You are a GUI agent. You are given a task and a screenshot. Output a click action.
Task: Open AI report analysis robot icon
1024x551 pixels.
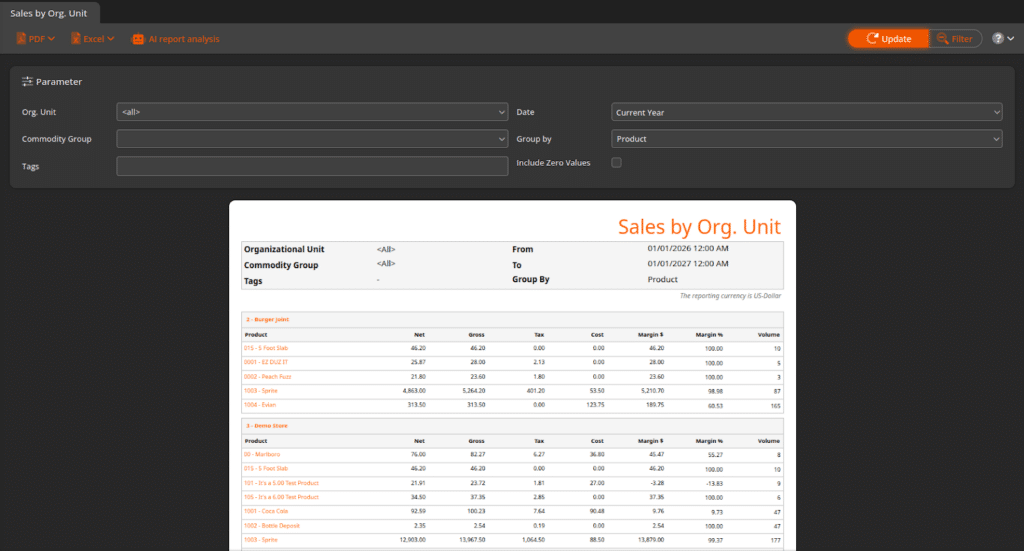point(138,39)
